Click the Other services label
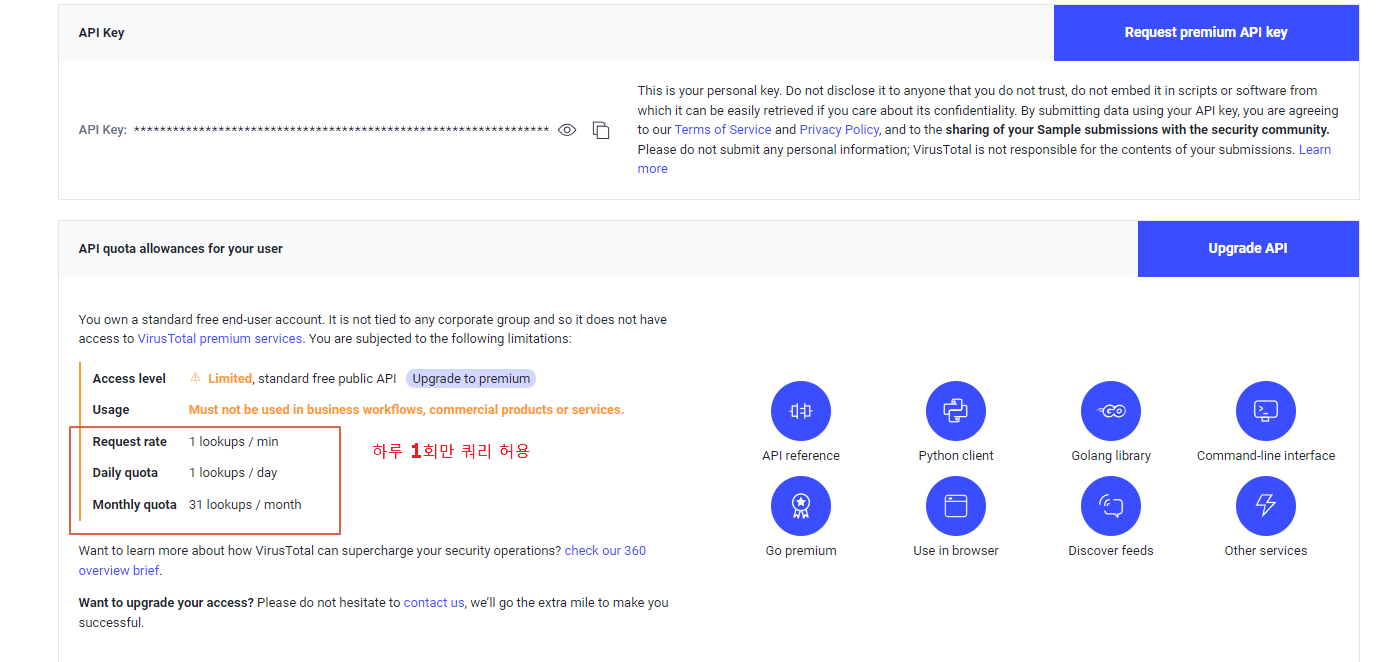The image size is (1379, 662). point(1266,551)
